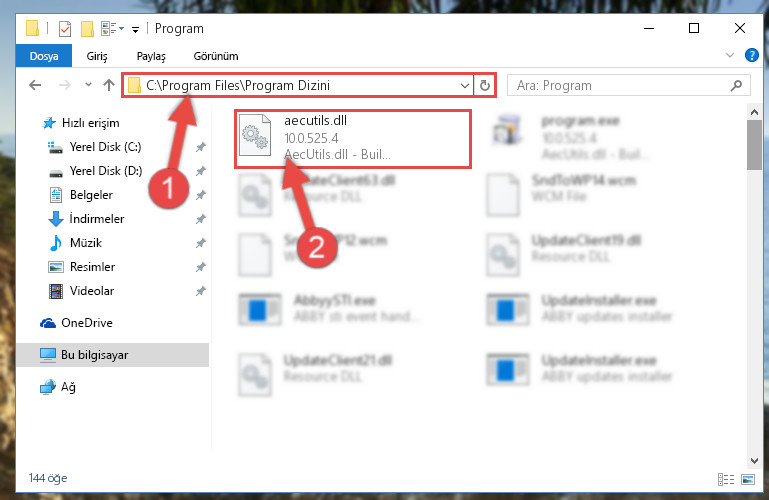This screenshot has width=769, height=500.
Task: Click the Properties checkmark quick access icon
Action: point(65,29)
